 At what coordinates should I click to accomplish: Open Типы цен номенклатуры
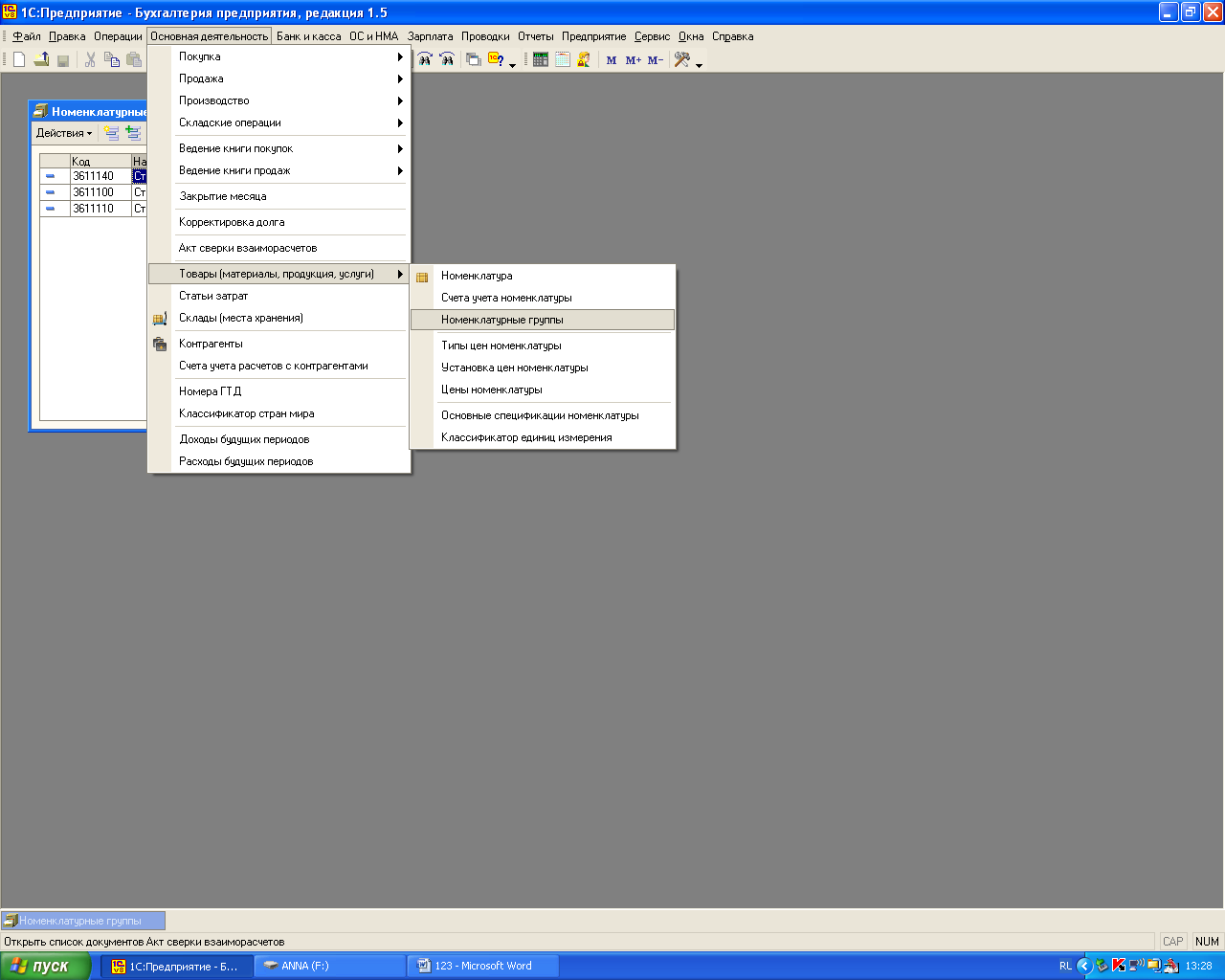(543, 345)
